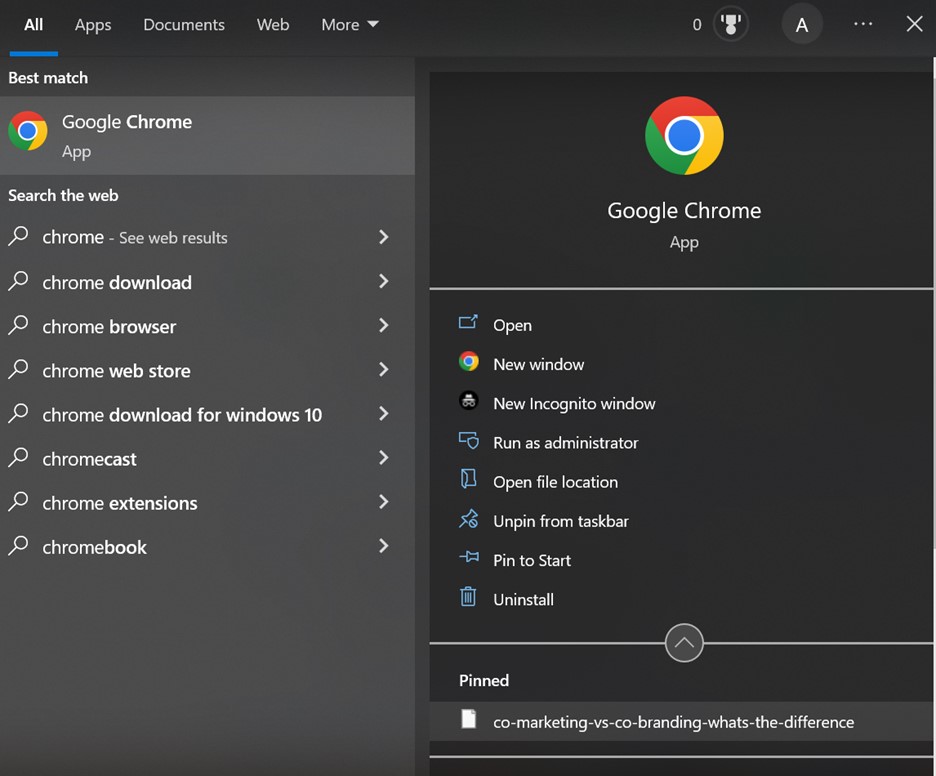Search web for chrome extensions

pyautogui.click(x=120, y=503)
